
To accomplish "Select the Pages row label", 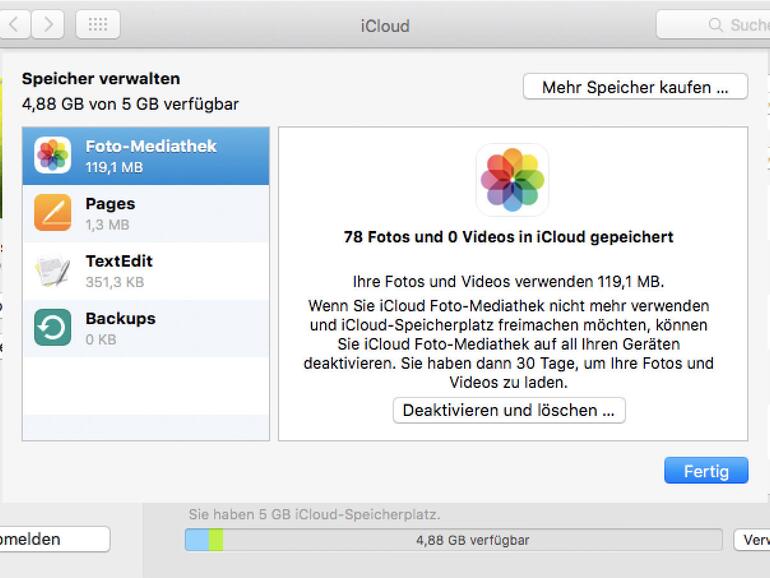I will click(110, 204).
